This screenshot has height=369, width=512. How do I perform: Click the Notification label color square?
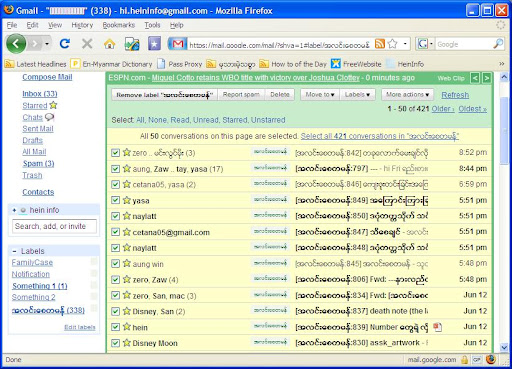click(x=94, y=273)
